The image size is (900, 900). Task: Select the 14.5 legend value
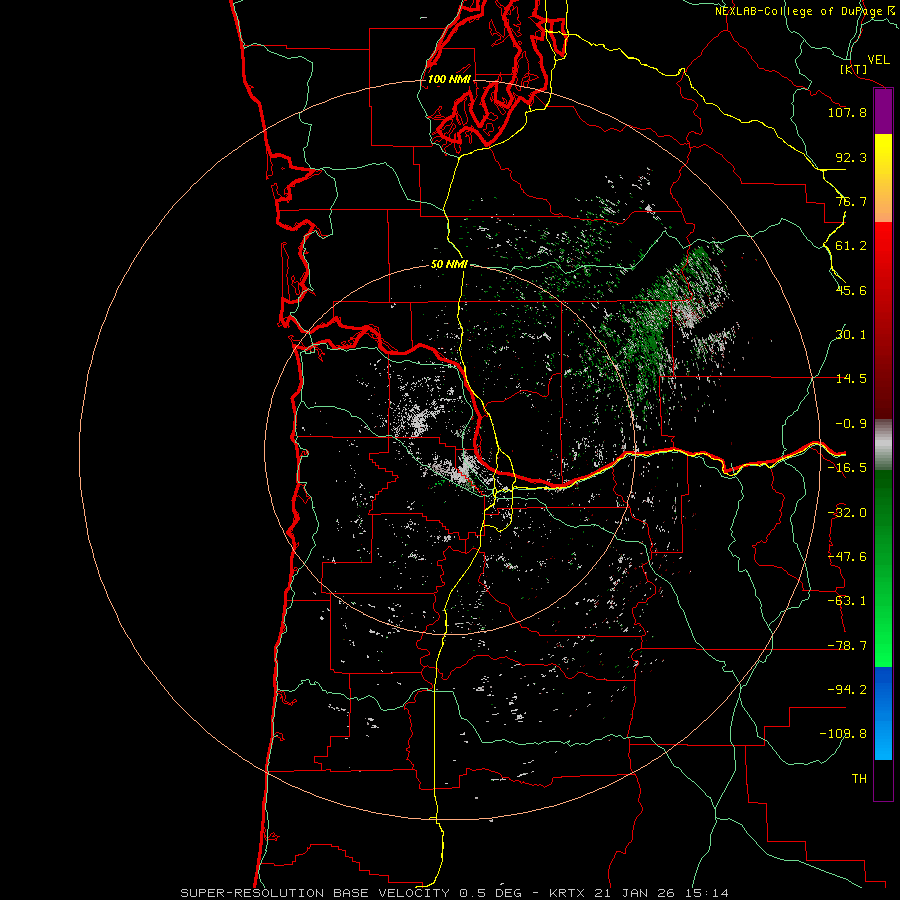point(851,379)
